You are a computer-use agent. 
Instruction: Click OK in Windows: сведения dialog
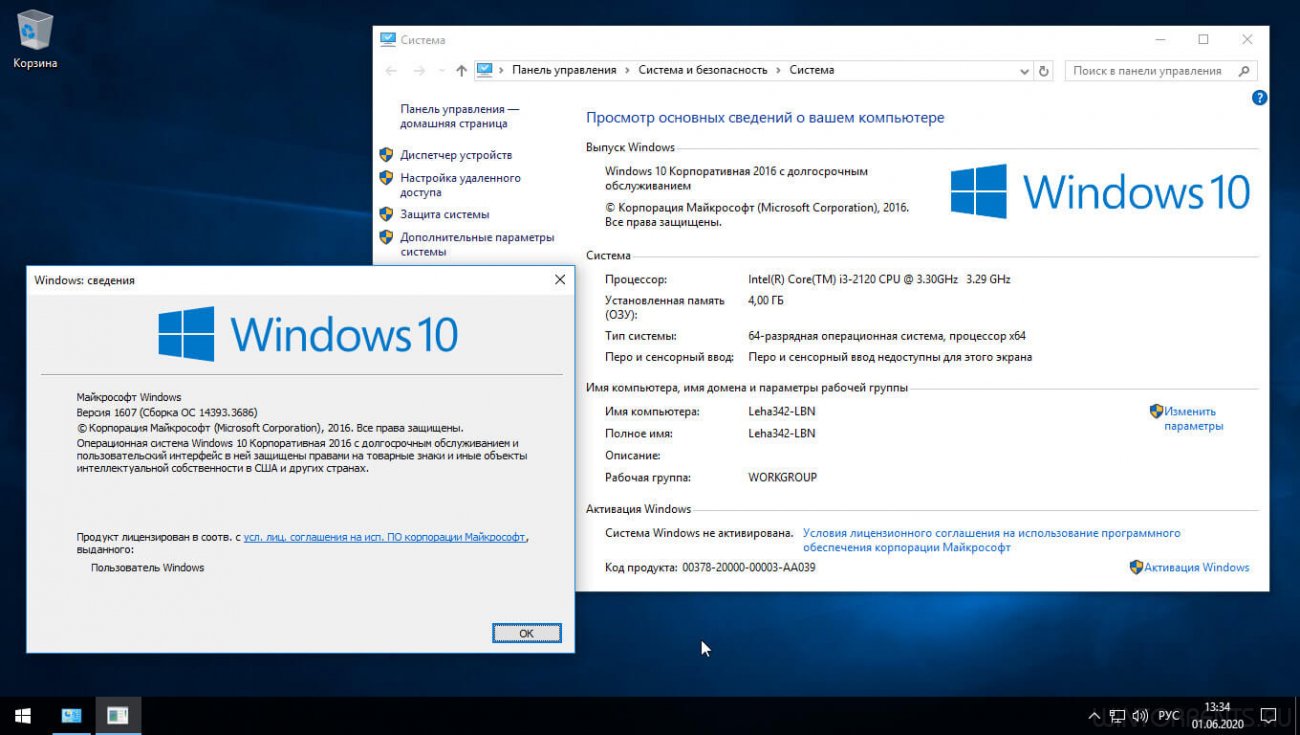[527, 633]
